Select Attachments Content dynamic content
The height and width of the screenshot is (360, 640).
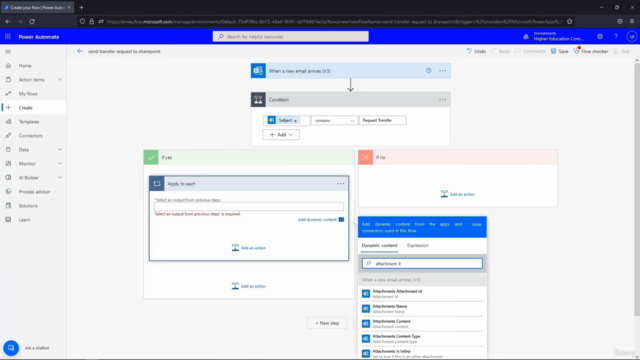[x=422, y=324]
